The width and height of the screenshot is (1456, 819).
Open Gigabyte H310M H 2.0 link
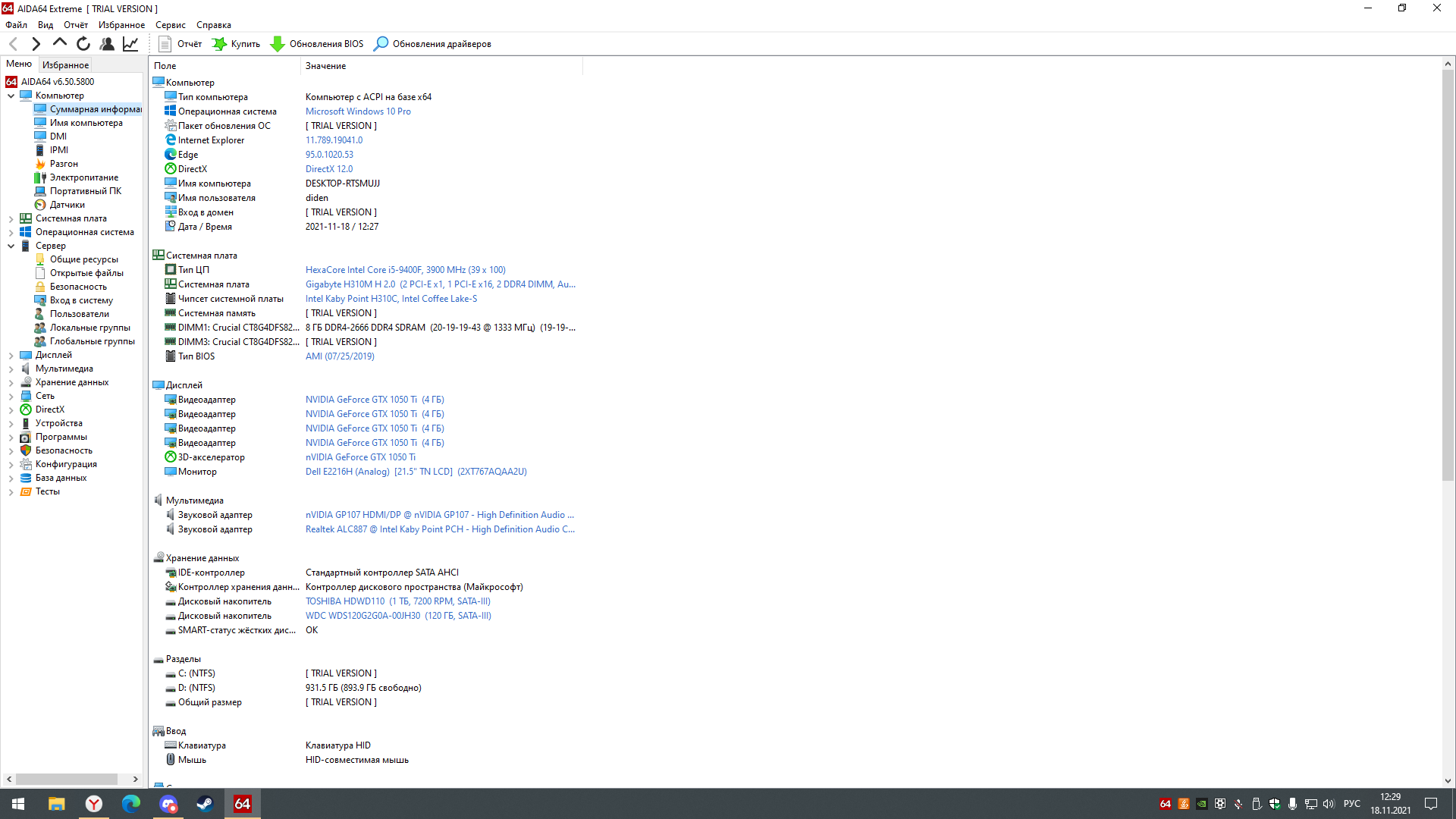441,284
